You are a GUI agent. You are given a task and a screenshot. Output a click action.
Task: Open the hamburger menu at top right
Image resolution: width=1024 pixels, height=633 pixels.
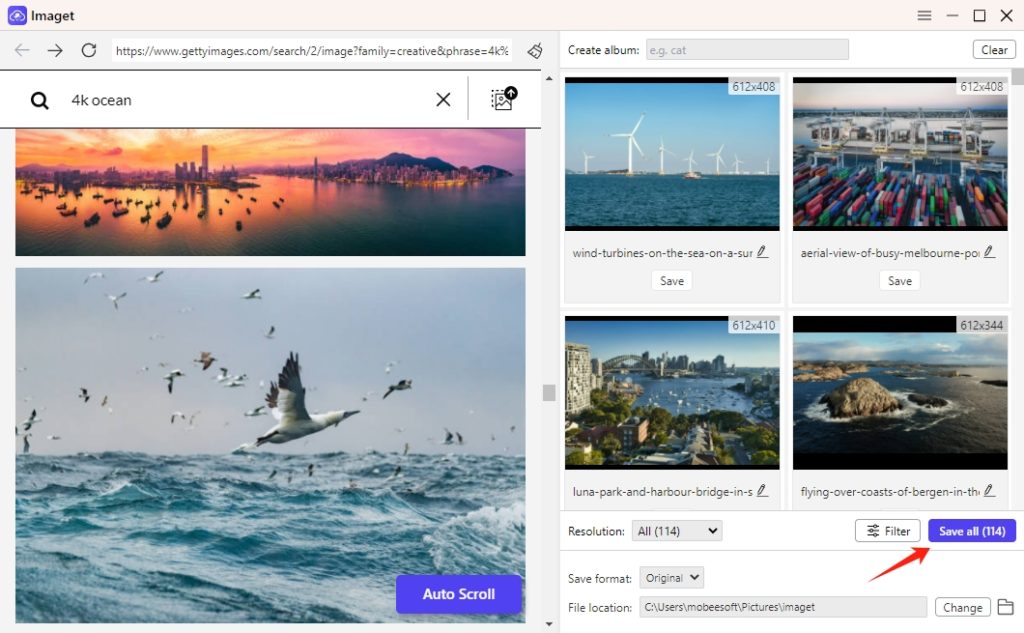pyautogui.click(x=924, y=16)
